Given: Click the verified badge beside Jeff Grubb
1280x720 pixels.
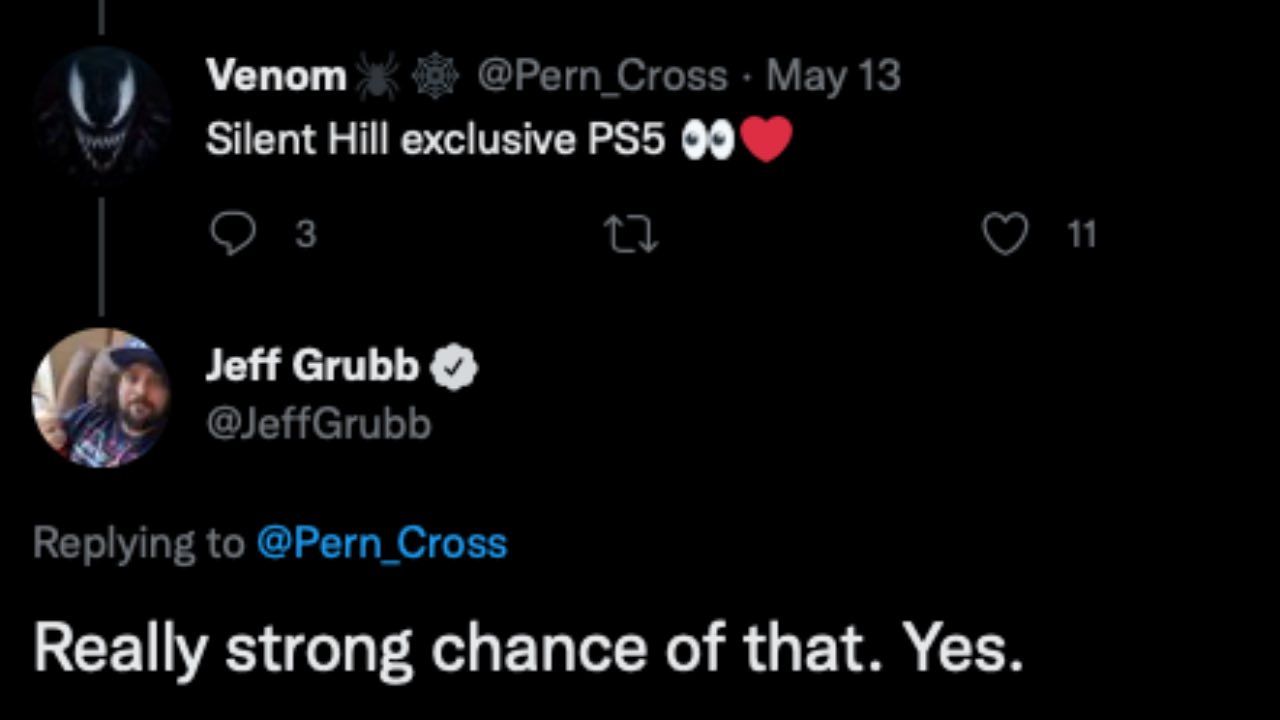Looking at the screenshot, I should click(x=453, y=369).
